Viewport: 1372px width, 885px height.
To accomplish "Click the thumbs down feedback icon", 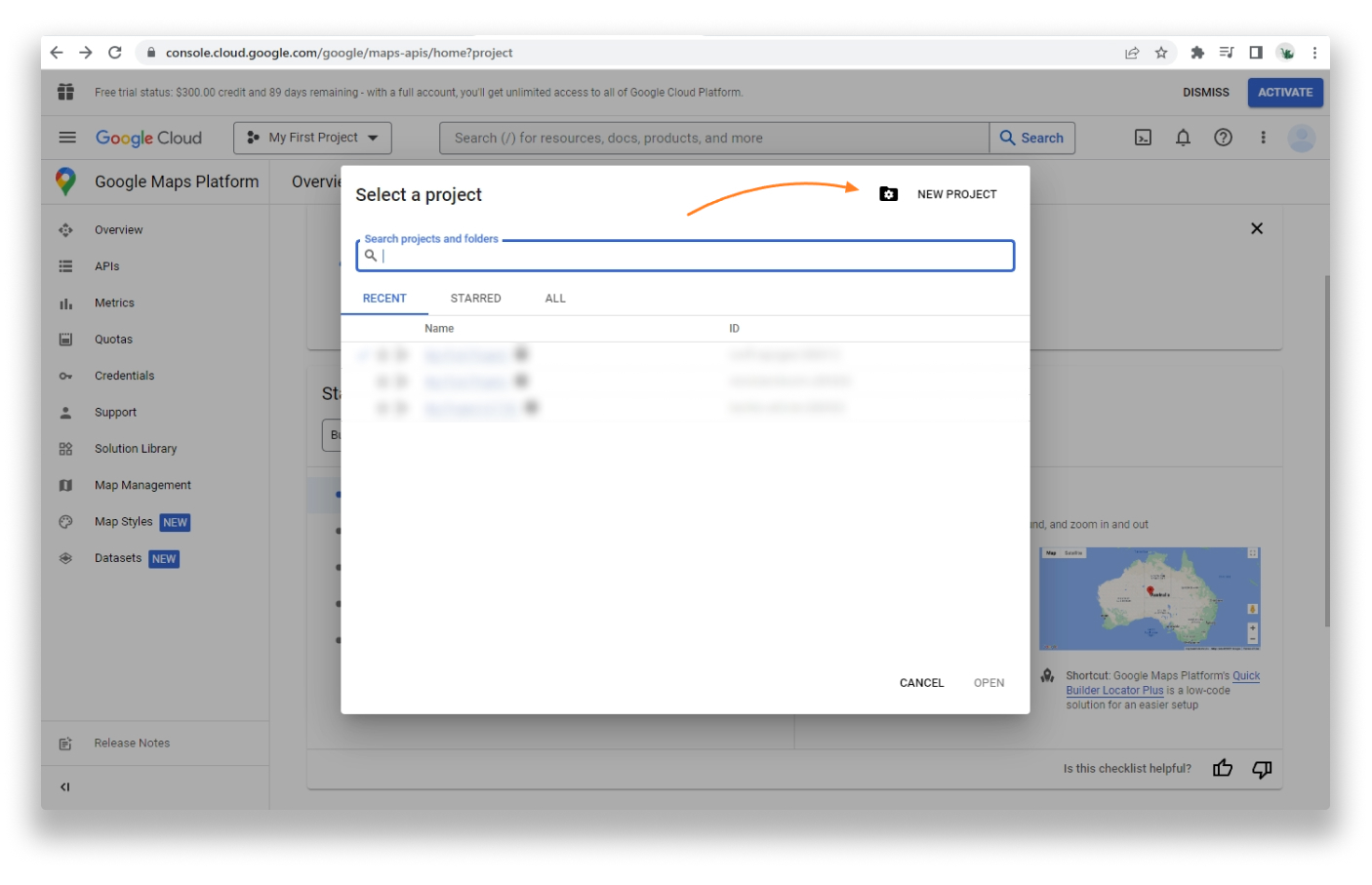I will click(x=1262, y=769).
